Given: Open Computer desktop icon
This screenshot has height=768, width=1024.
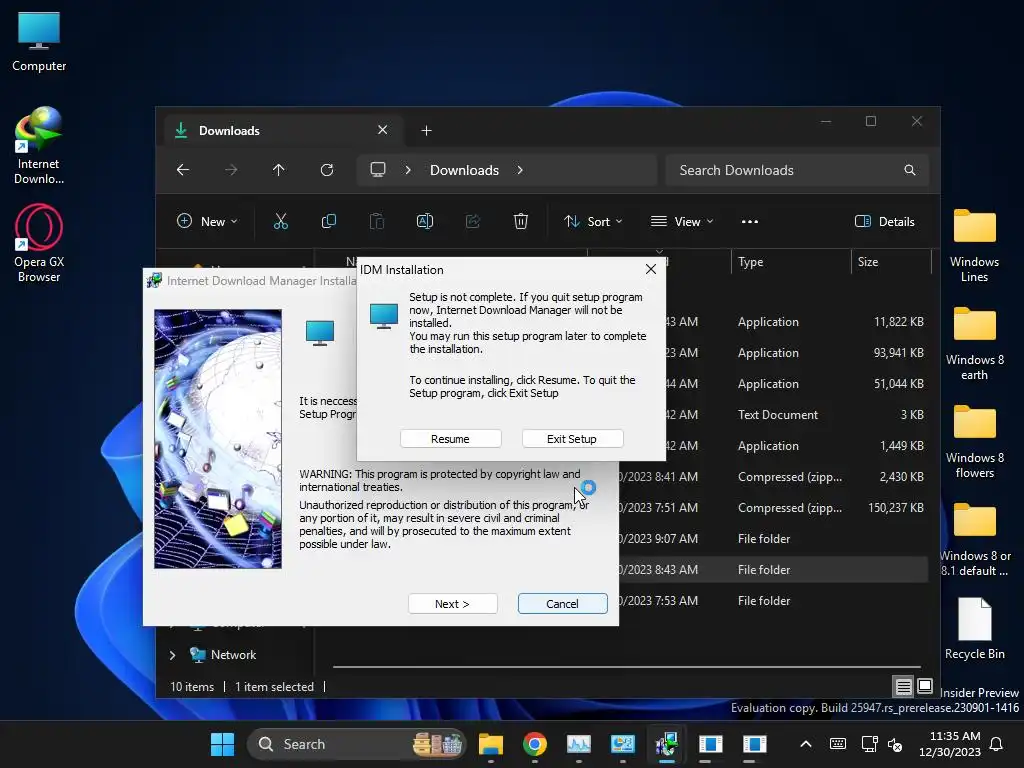Looking at the screenshot, I should (x=39, y=42).
